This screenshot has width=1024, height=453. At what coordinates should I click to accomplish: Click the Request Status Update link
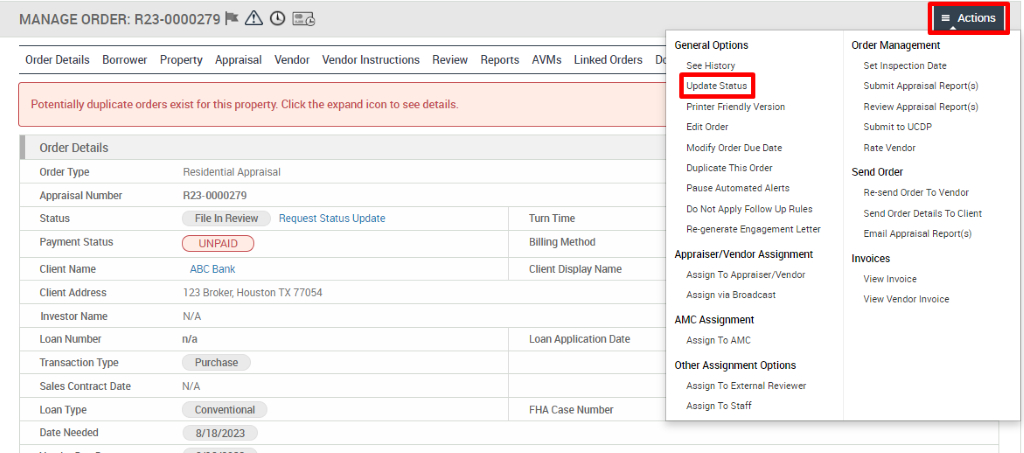point(332,219)
